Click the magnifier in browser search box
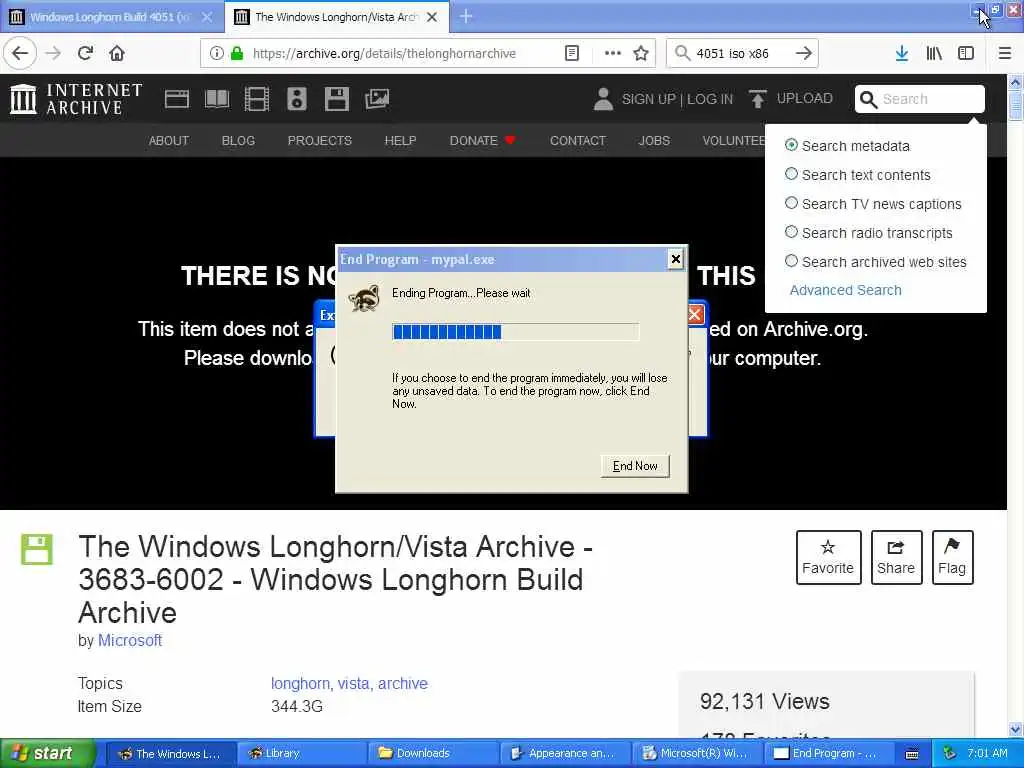 (682, 54)
